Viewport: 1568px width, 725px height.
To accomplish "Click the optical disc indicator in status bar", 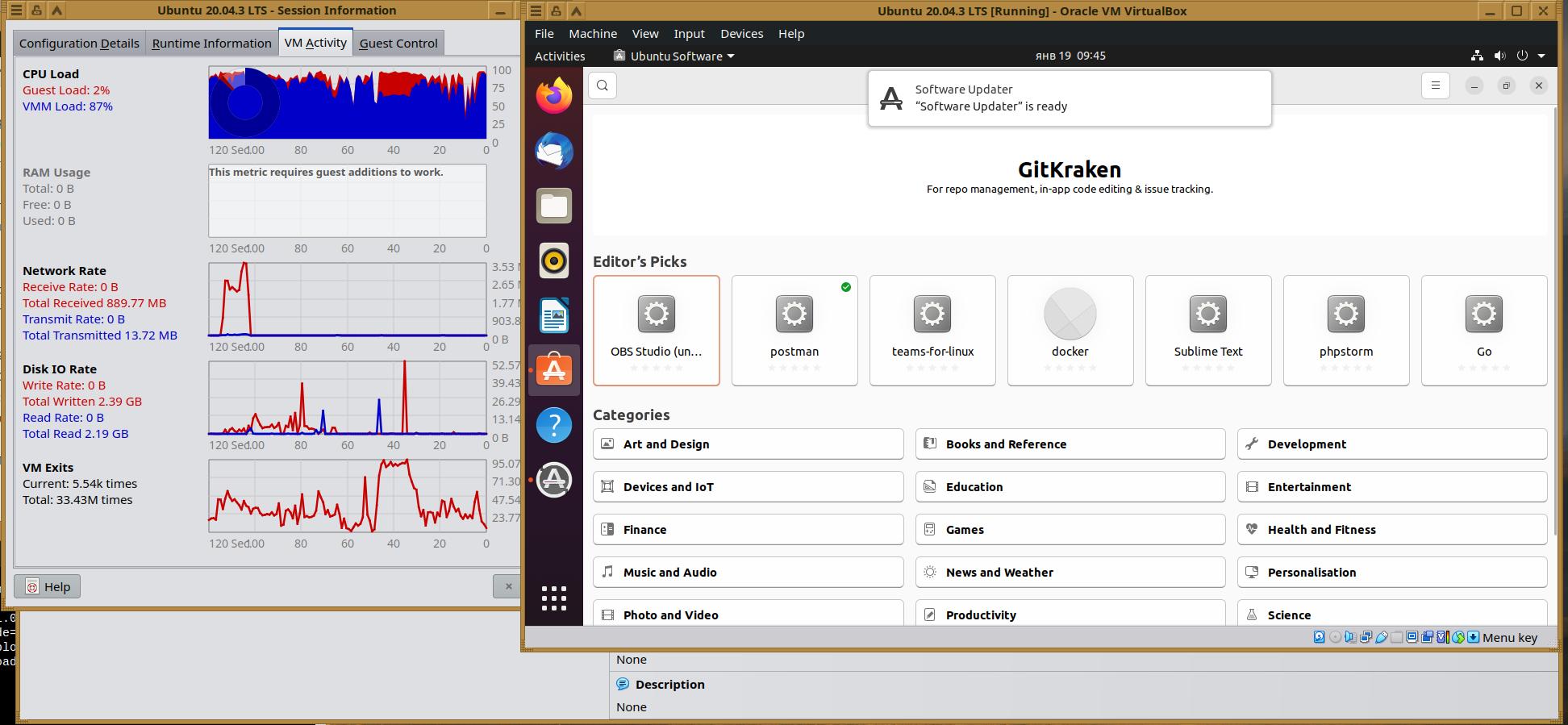I will (1335, 637).
